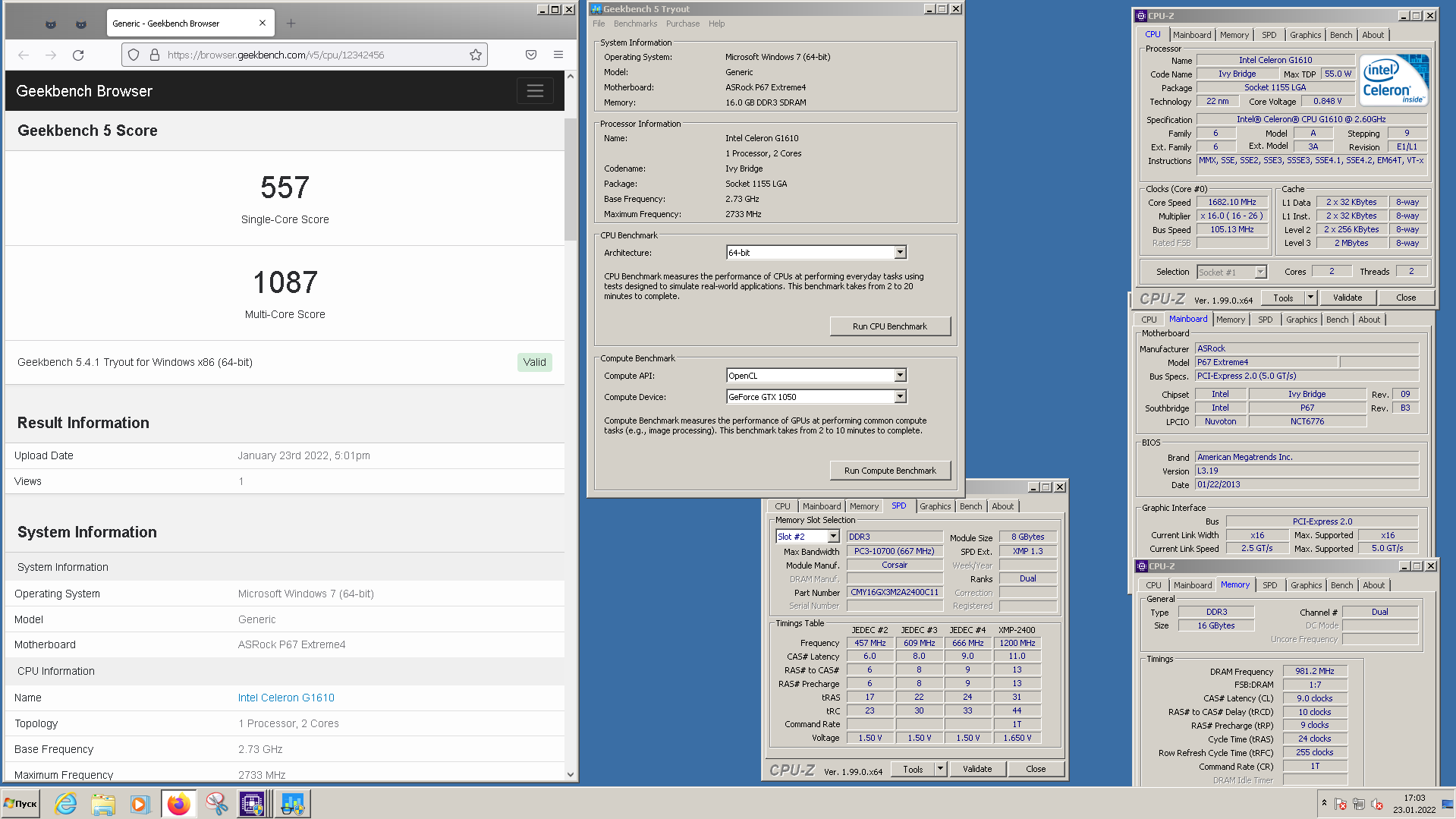This screenshot has height=819, width=1456.
Task: Click the 1087 Multi-Core score value
Action: [285, 282]
